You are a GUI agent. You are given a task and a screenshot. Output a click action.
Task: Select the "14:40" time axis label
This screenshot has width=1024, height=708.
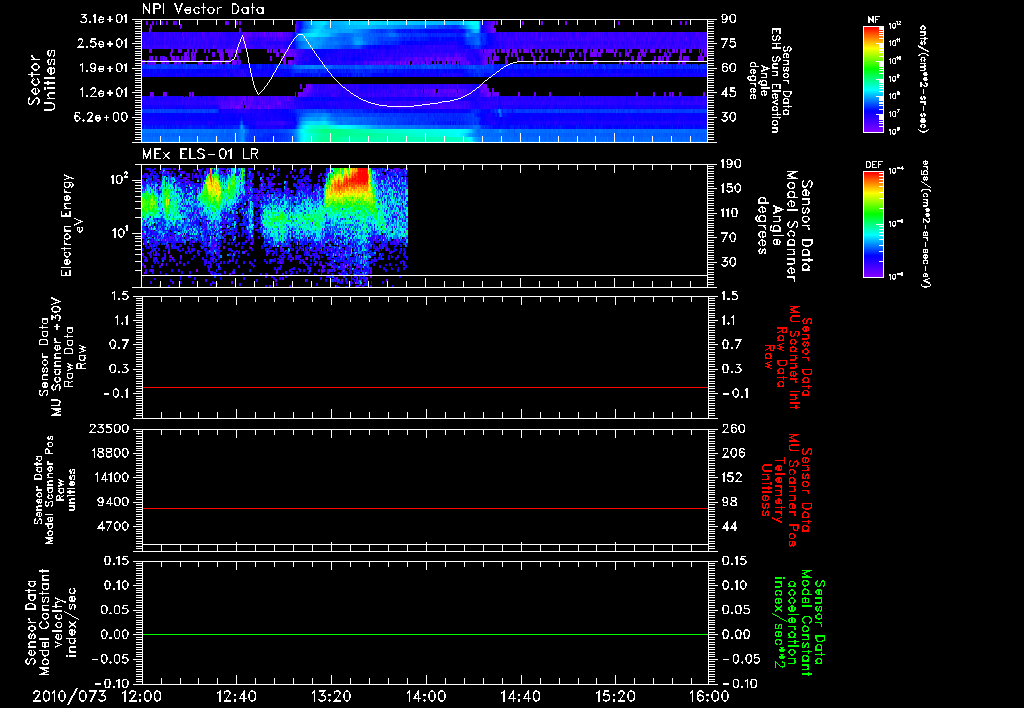520,696
